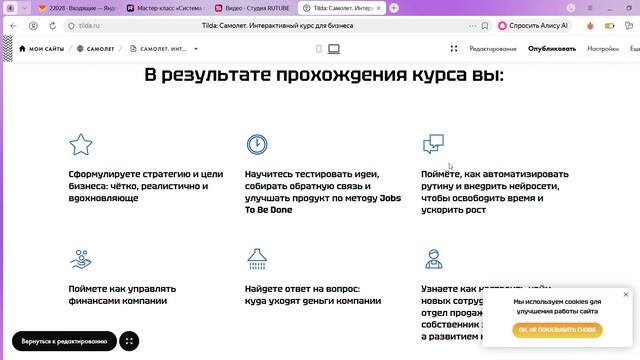
Task: Click Вернуться к редактированию button
Action: pos(64,341)
